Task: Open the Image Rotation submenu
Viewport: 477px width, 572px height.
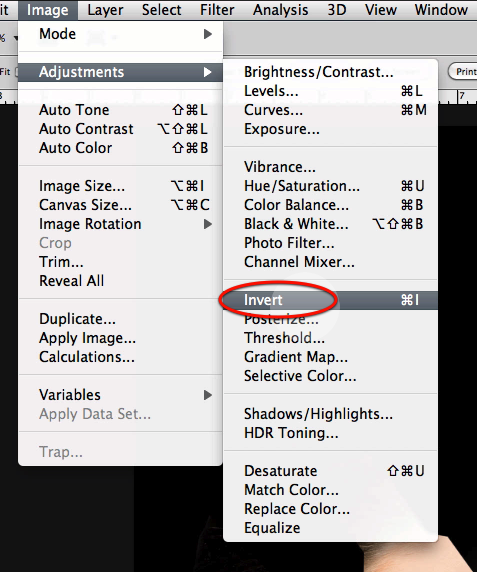Action: (x=120, y=224)
